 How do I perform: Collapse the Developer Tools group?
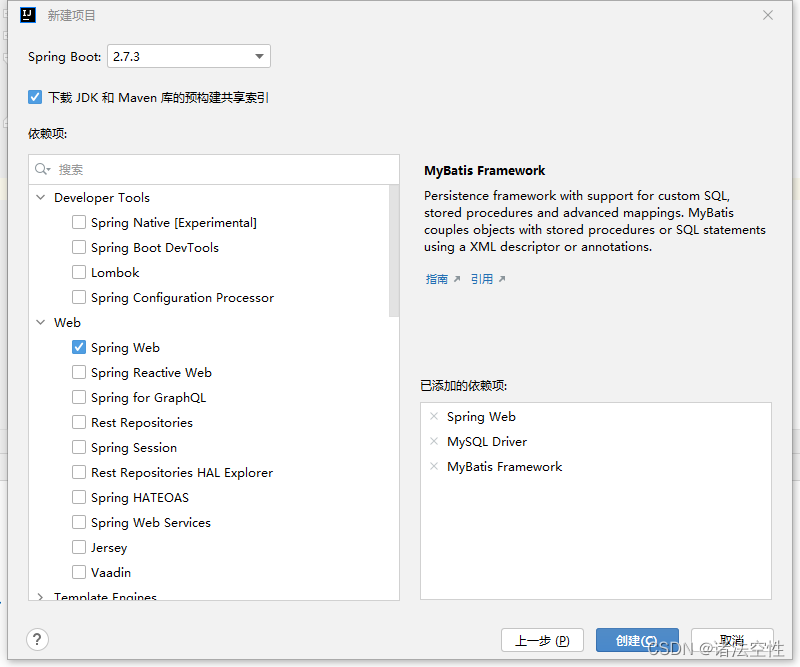(x=41, y=197)
